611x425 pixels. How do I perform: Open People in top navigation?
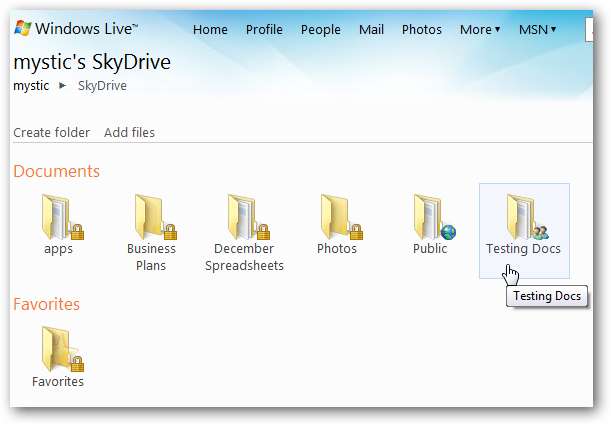pos(321,30)
